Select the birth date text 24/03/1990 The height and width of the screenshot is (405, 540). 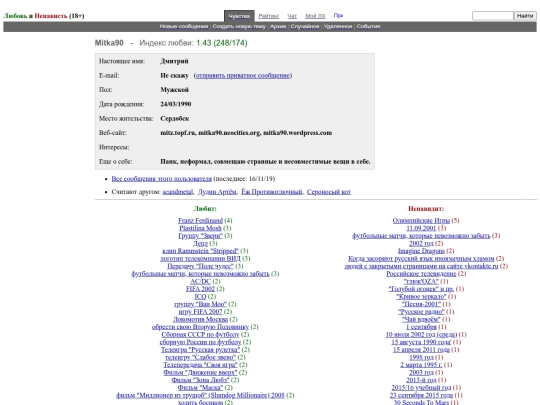click(176, 104)
